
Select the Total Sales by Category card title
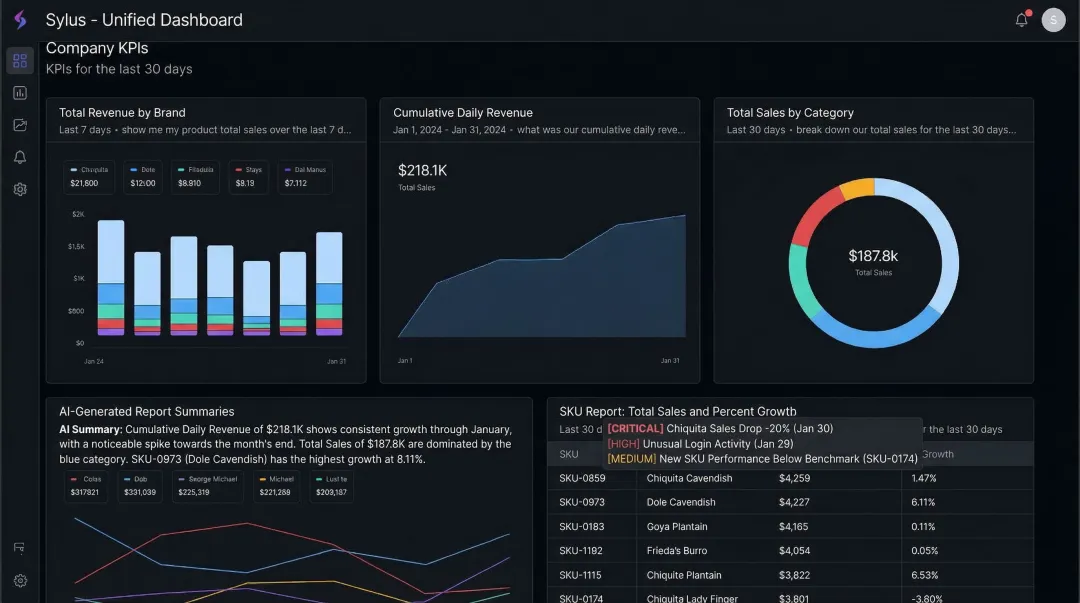tap(789, 112)
